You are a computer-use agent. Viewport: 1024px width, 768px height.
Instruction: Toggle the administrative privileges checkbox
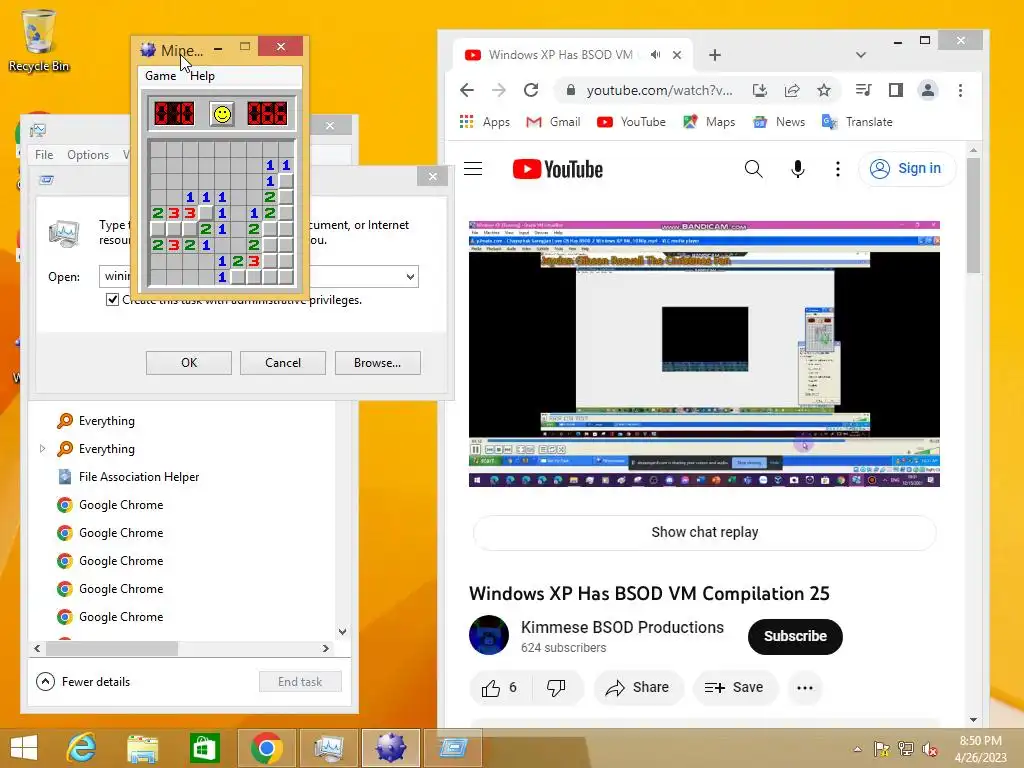(112, 300)
